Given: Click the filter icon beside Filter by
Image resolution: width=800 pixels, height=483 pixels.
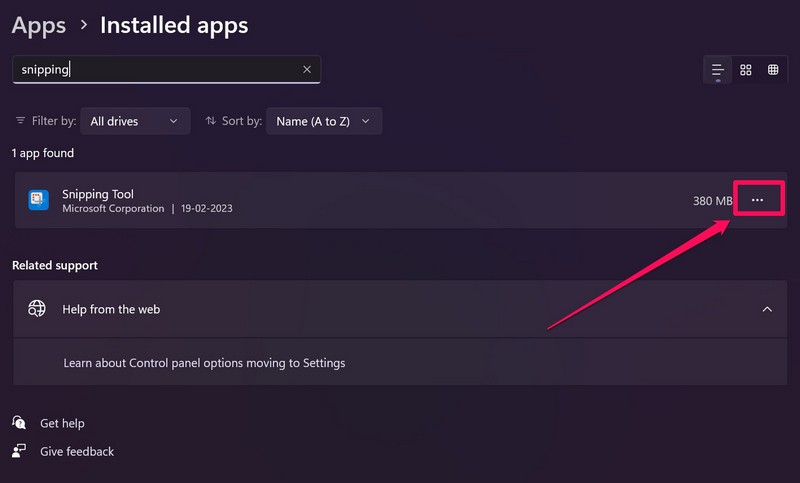Looking at the screenshot, I should (21, 121).
